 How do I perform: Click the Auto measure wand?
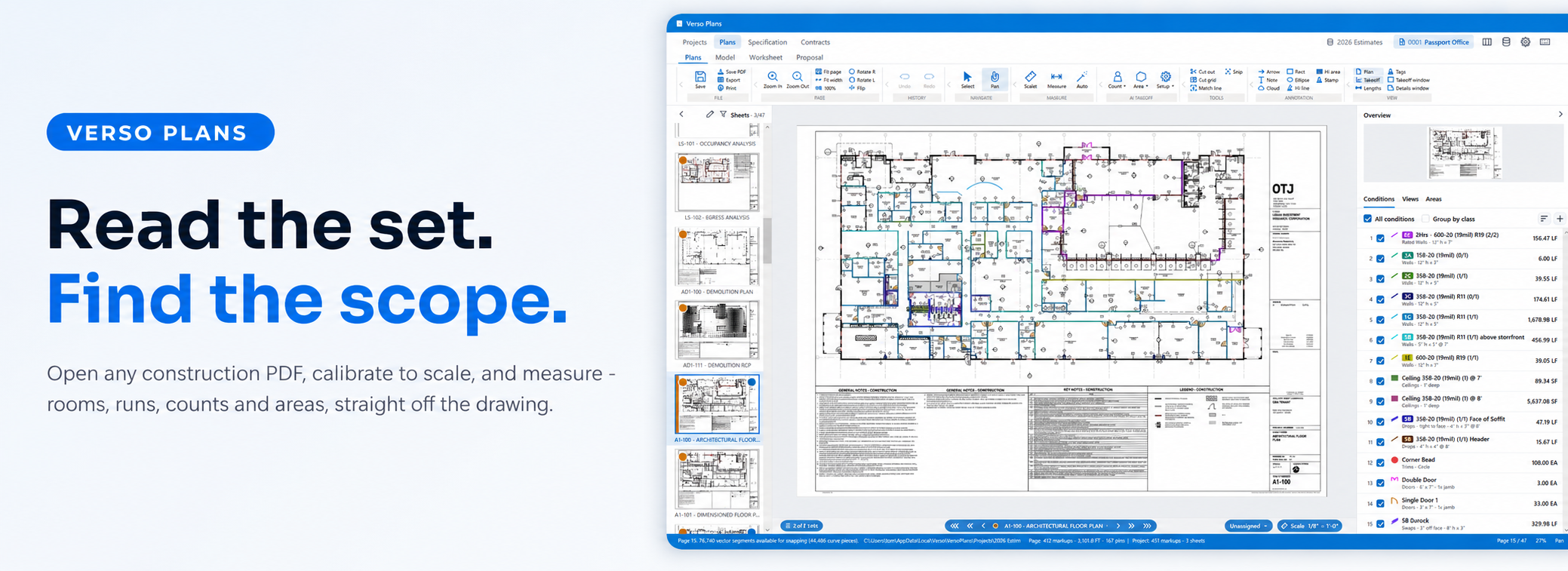(x=1082, y=80)
